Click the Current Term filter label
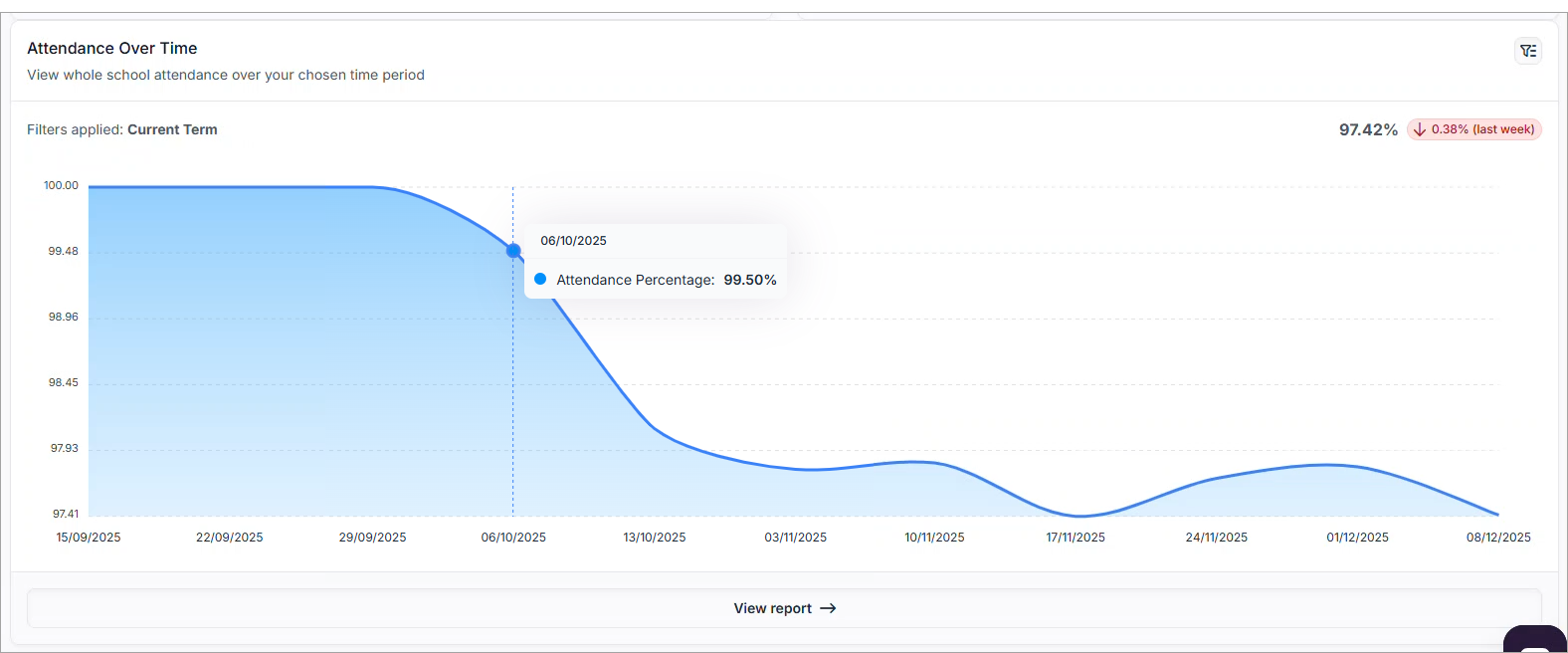 [172, 129]
